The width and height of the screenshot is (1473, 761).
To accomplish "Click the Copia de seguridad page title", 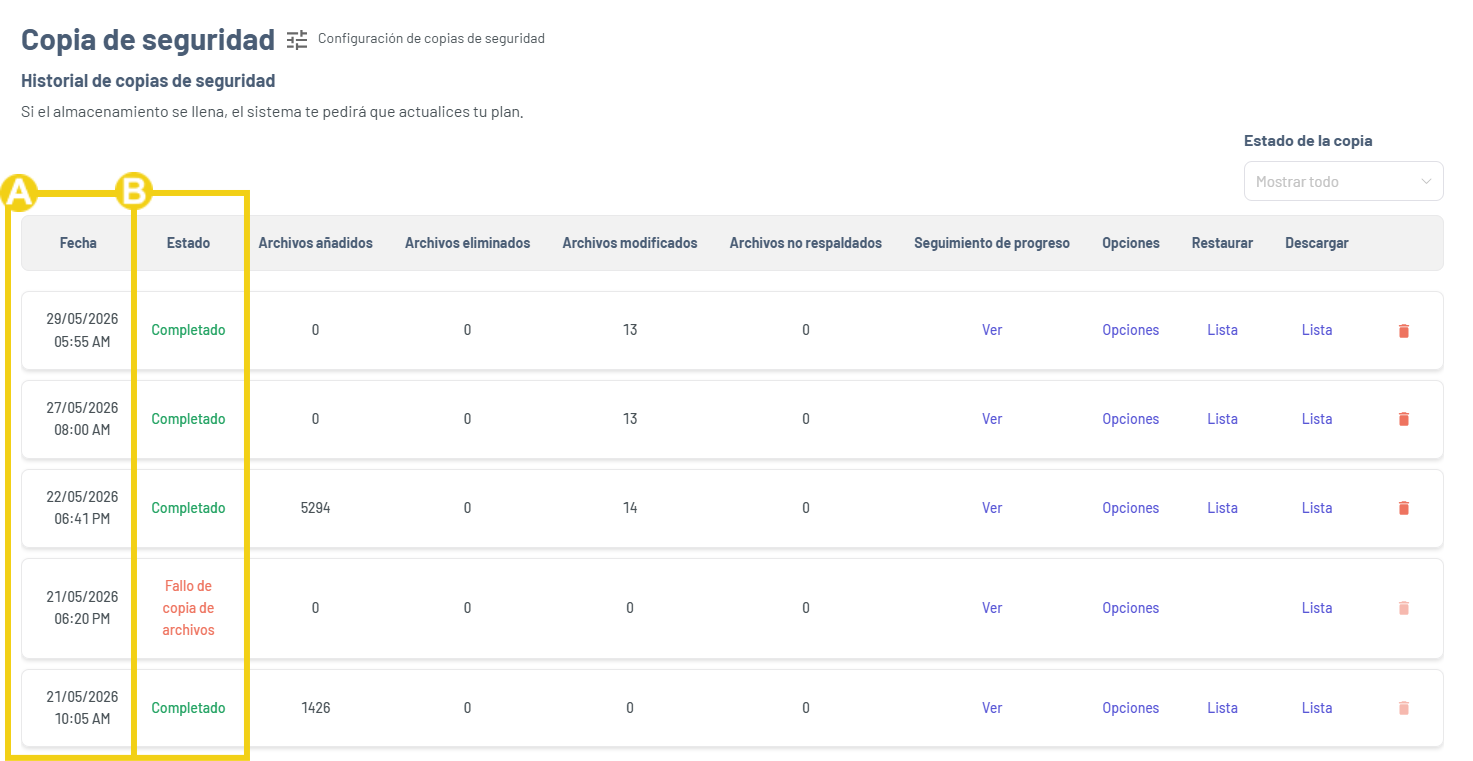I will tap(148, 40).
